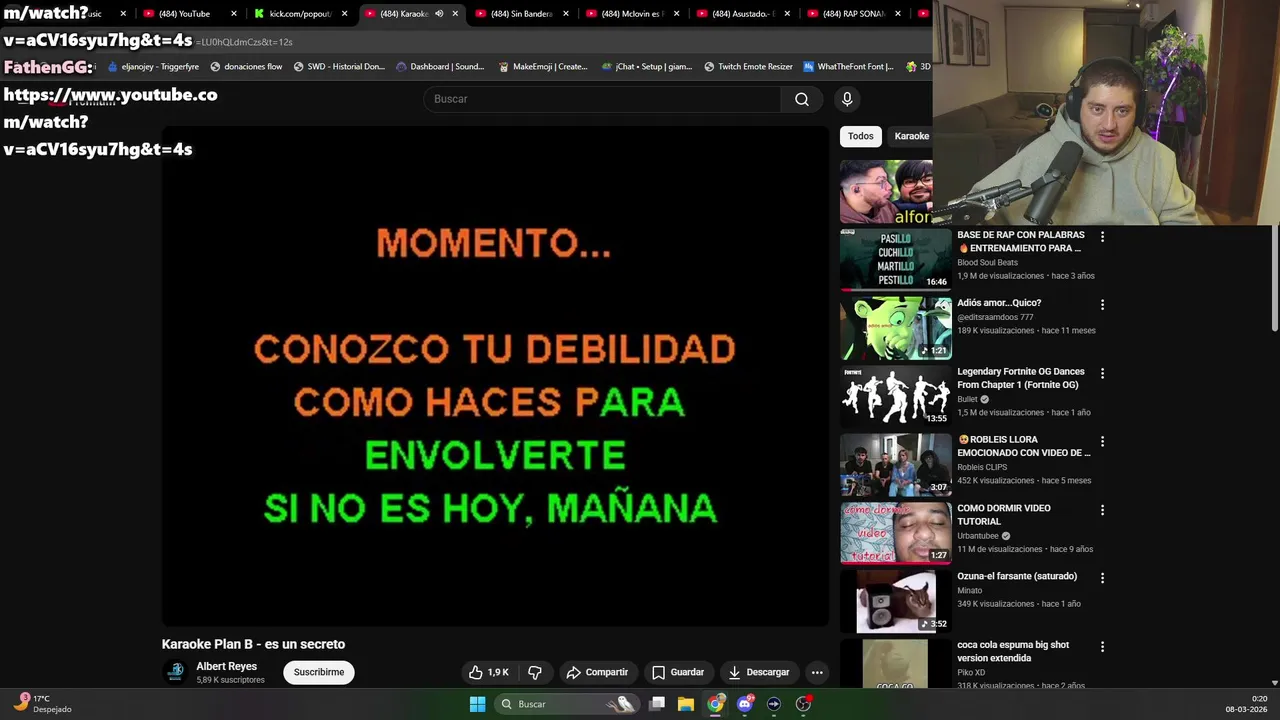Open options for Legendary Fortnite OG Dances
The image size is (1280, 720).
point(1102,373)
